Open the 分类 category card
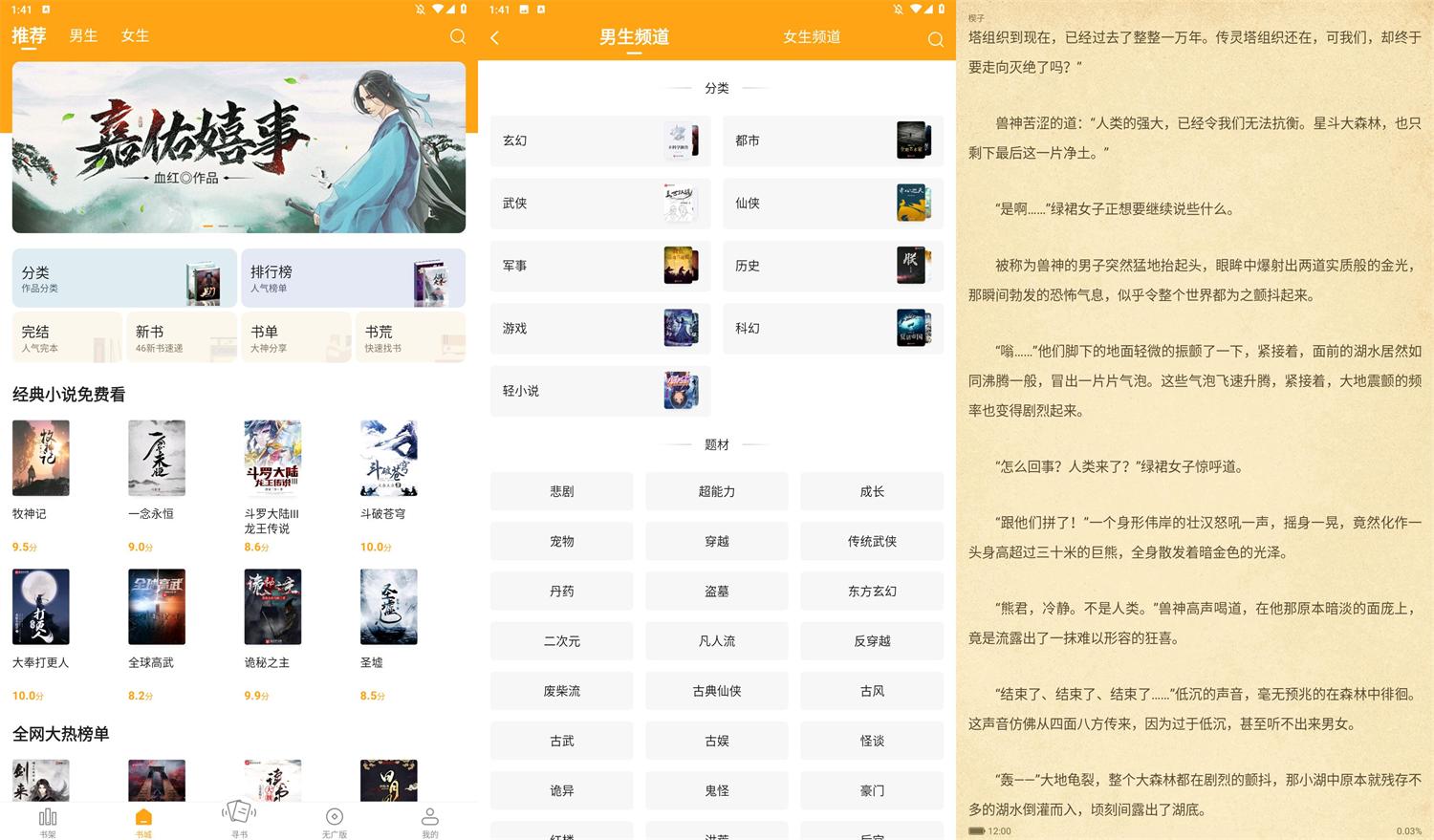Screen dimensions: 1434x840 [x=123, y=278]
